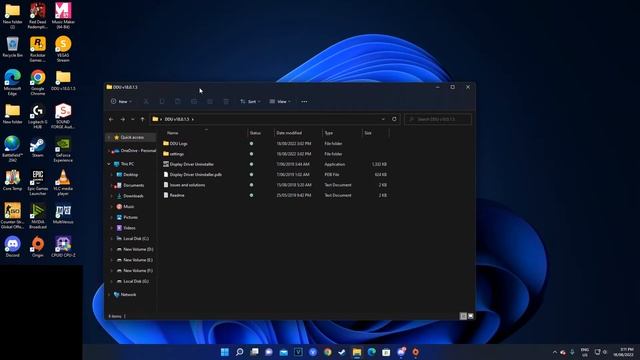Select the Battlefield 2042 desktop icon

point(13,150)
